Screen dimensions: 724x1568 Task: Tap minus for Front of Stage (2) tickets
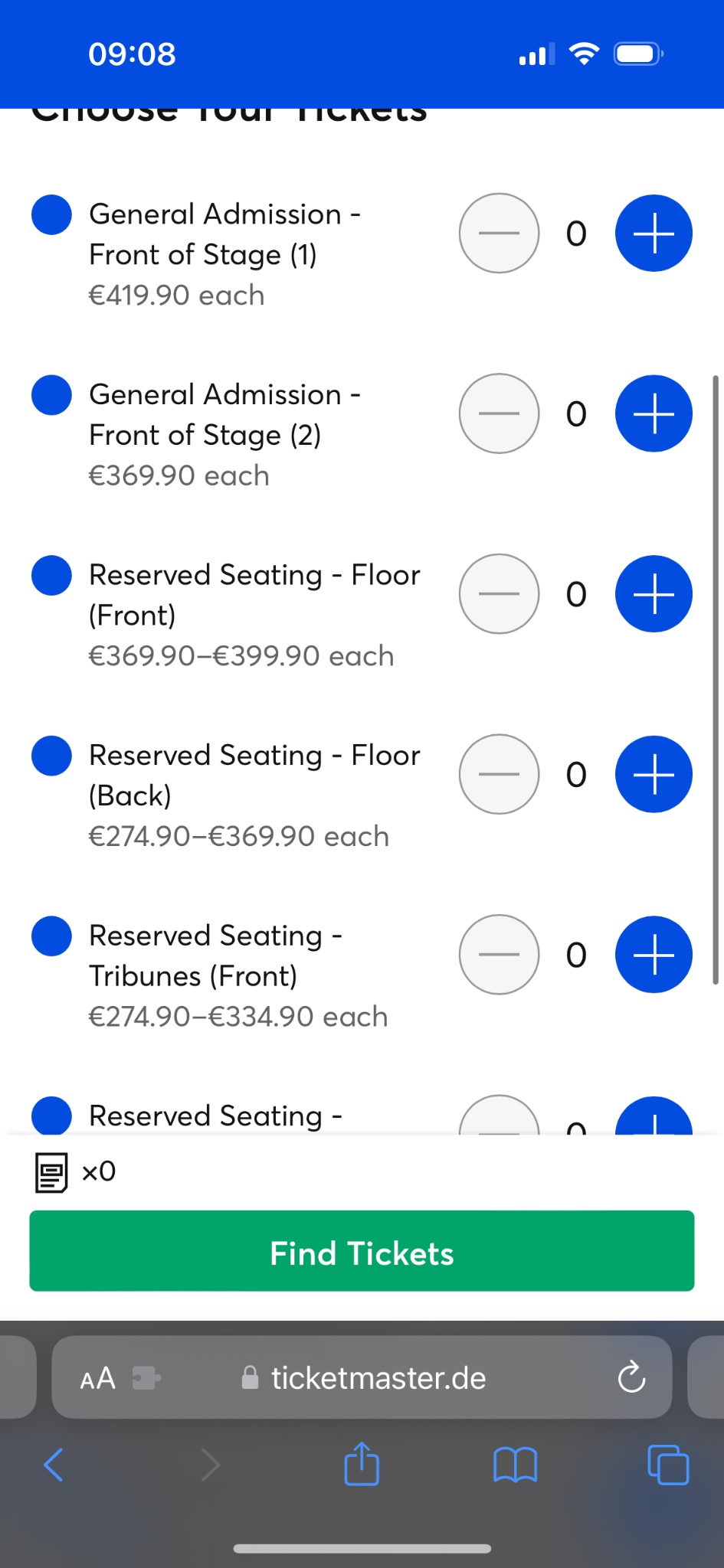(x=499, y=413)
